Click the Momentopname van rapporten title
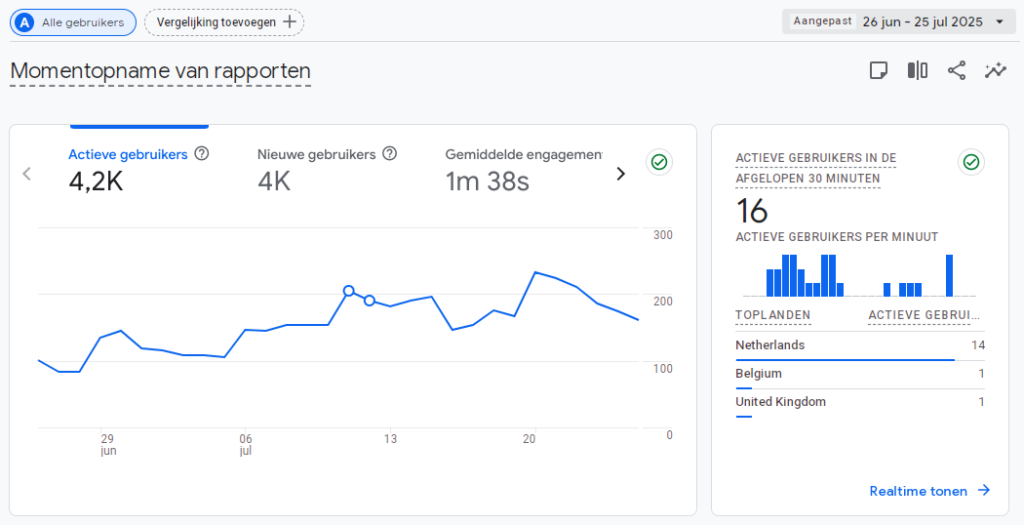This screenshot has height=525, width=1024. (161, 71)
